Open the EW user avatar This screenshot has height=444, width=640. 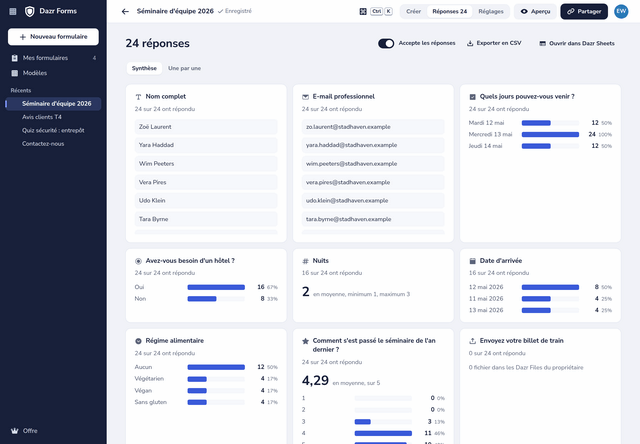[621, 11]
